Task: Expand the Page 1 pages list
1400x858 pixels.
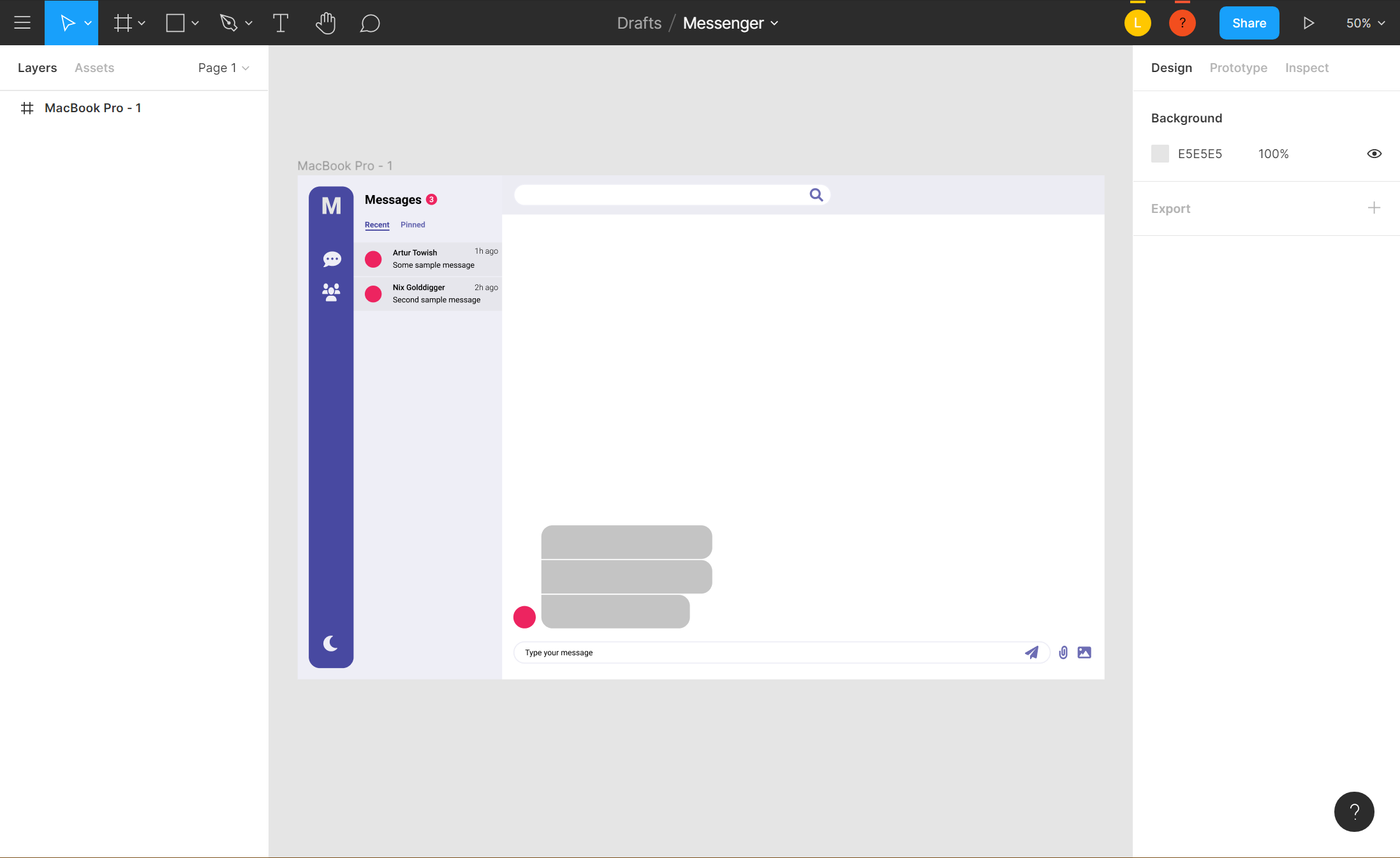Action: pyautogui.click(x=223, y=68)
